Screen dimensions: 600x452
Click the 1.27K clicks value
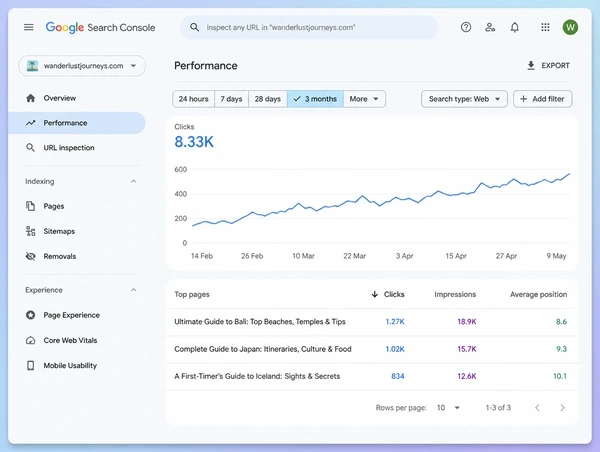pyautogui.click(x=395, y=321)
